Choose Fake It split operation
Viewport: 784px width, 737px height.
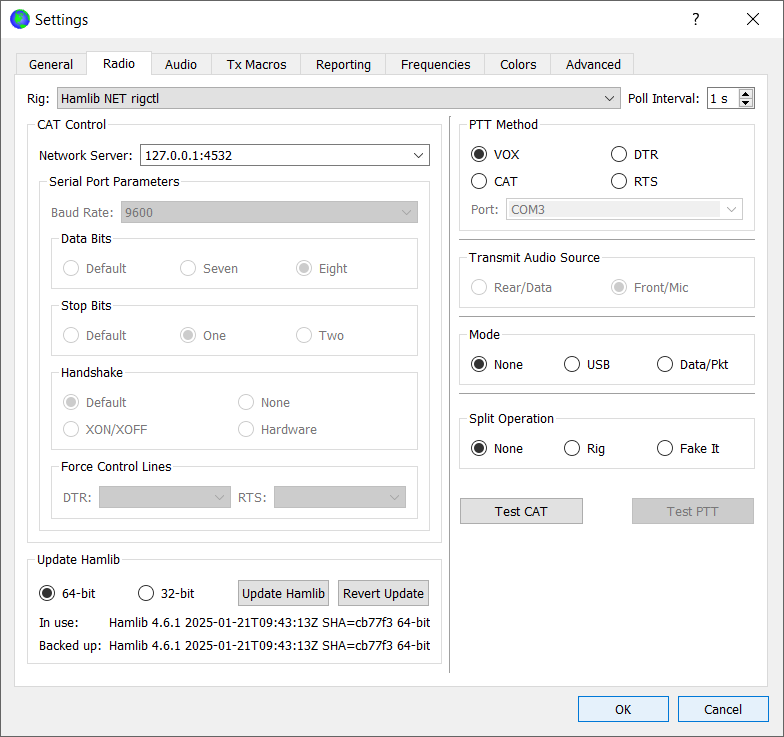point(665,448)
